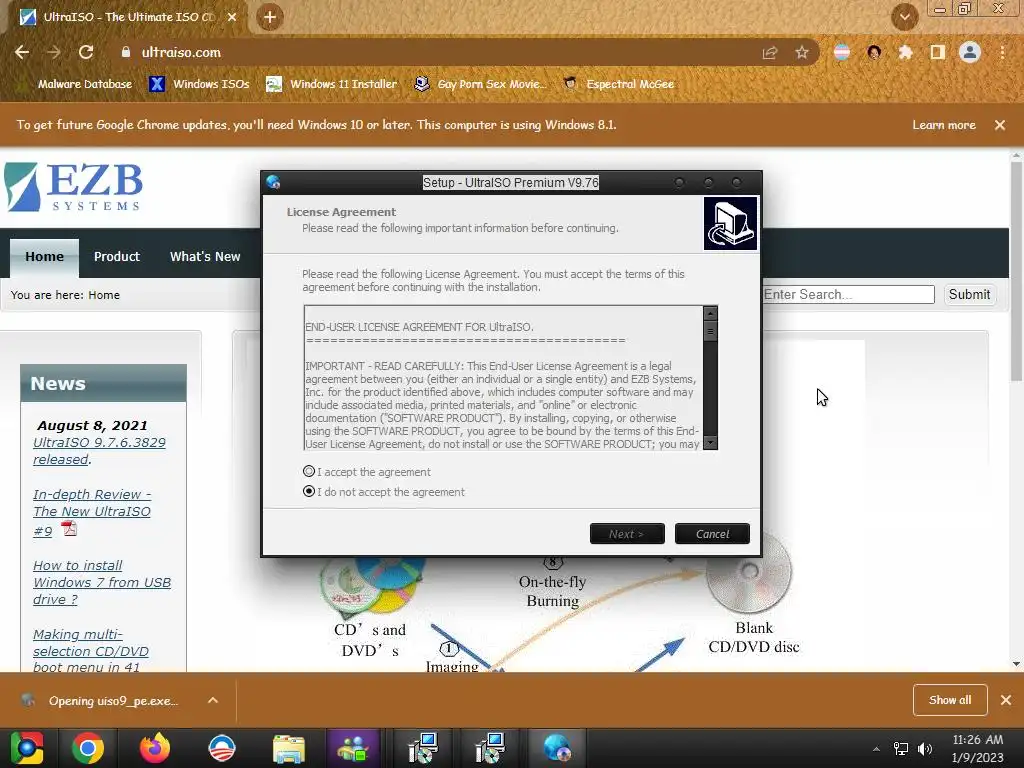Screen dimensions: 1024x768
Task: Expand the uiso9_pe.exe download options chevron
Action: 213,700
